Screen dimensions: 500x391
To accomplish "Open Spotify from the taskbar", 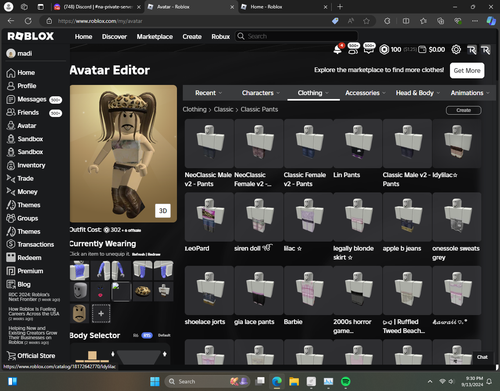I will (346, 381).
